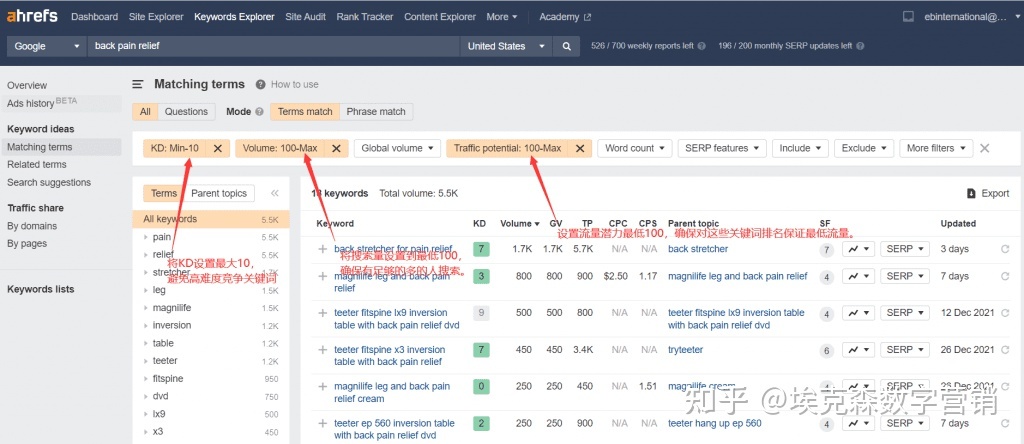This screenshot has width=1024, height=444.
Task: Clear all filters with the X icon
Action: (x=985, y=148)
